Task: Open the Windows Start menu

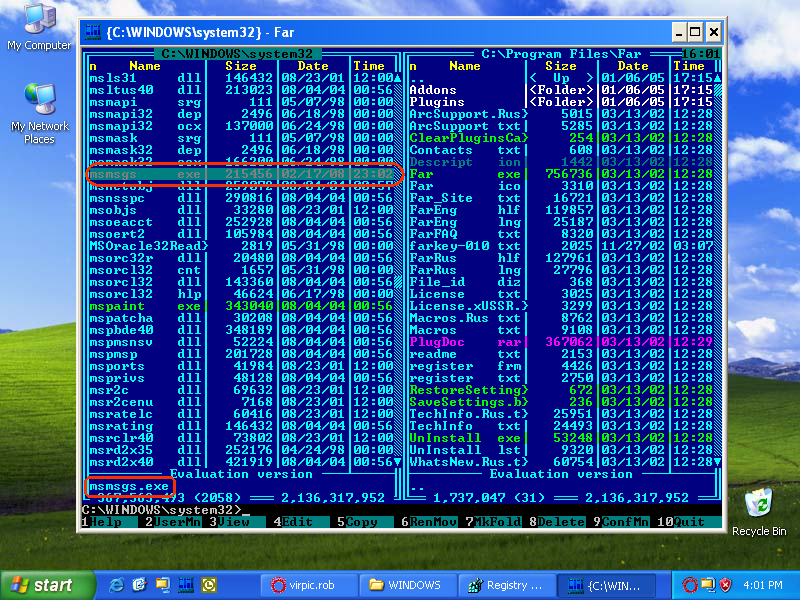Action: coord(47,585)
